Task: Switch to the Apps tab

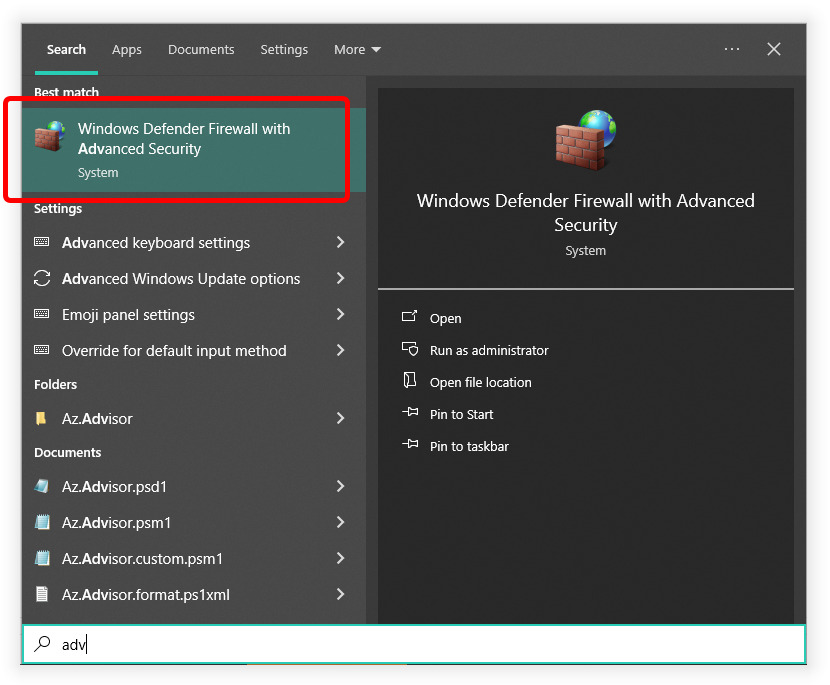Action: tap(127, 50)
